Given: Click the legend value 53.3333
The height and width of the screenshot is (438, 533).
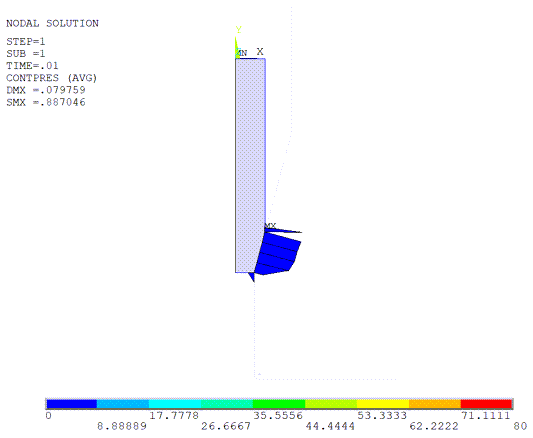Looking at the screenshot, I should 382,416.
